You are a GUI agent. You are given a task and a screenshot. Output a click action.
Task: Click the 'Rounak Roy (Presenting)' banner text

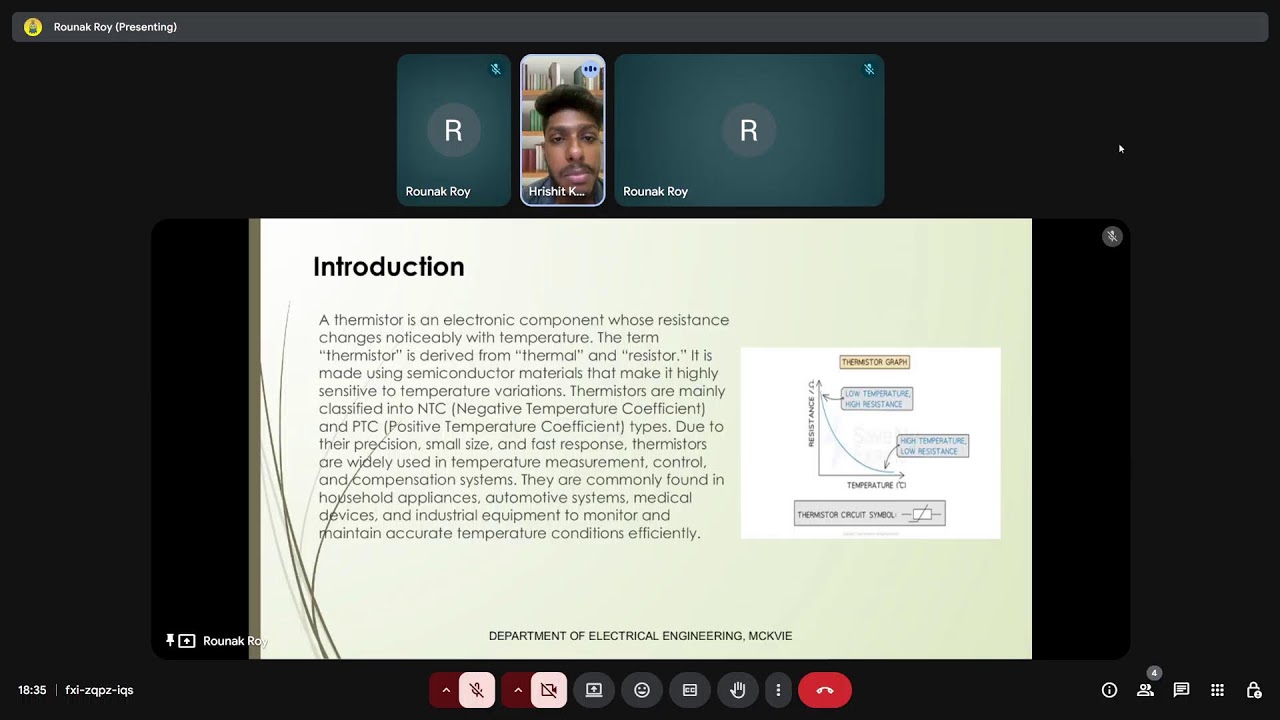[115, 27]
